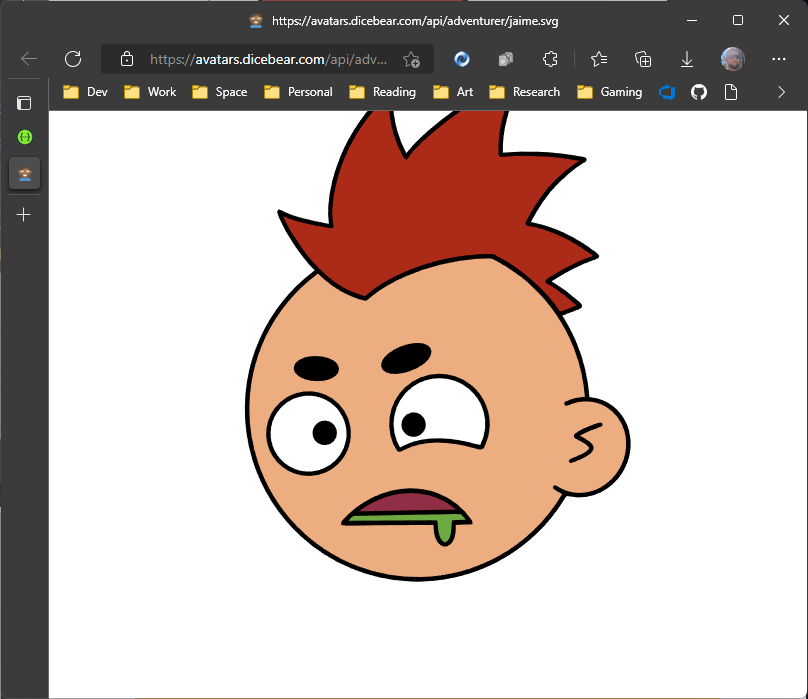Screen dimensions: 808x699
Task: Open the Collections icon in toolbar
Action: (x=643, y=59)
